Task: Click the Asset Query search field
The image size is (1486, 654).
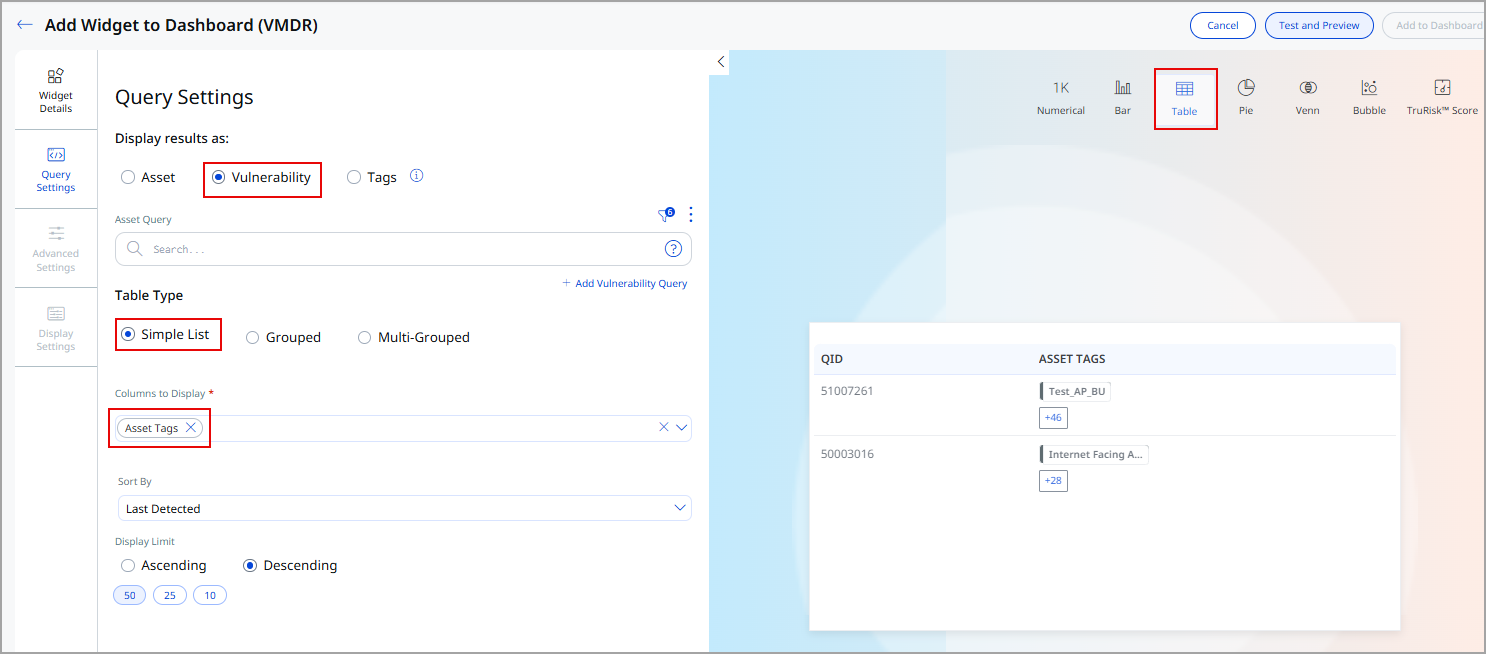Action: [x=403, y=249]
